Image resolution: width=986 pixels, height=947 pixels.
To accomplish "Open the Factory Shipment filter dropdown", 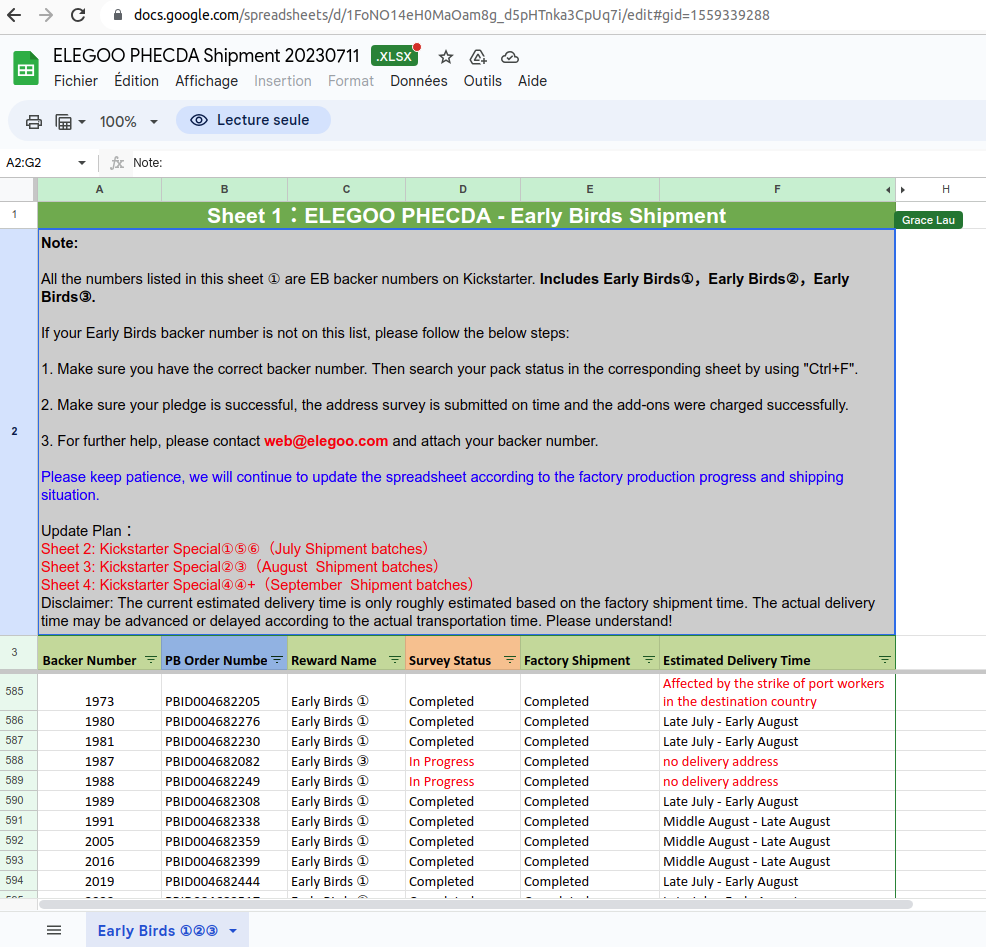I will tap(648, 660).
